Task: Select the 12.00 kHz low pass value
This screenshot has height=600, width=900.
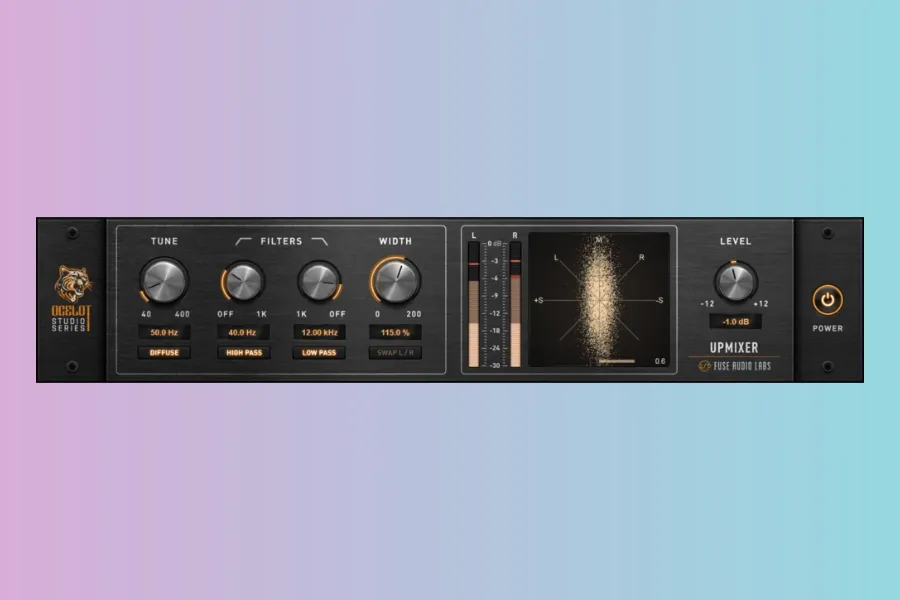Action: pyautogui.click(x=319, y=332)
